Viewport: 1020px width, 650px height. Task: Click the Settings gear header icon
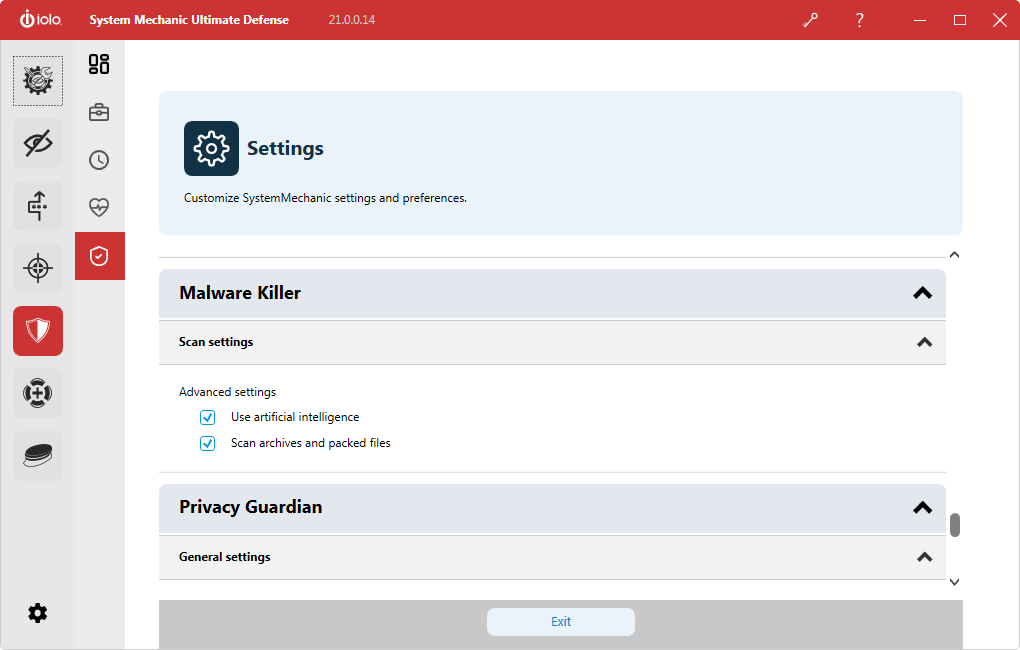[211, 148]
